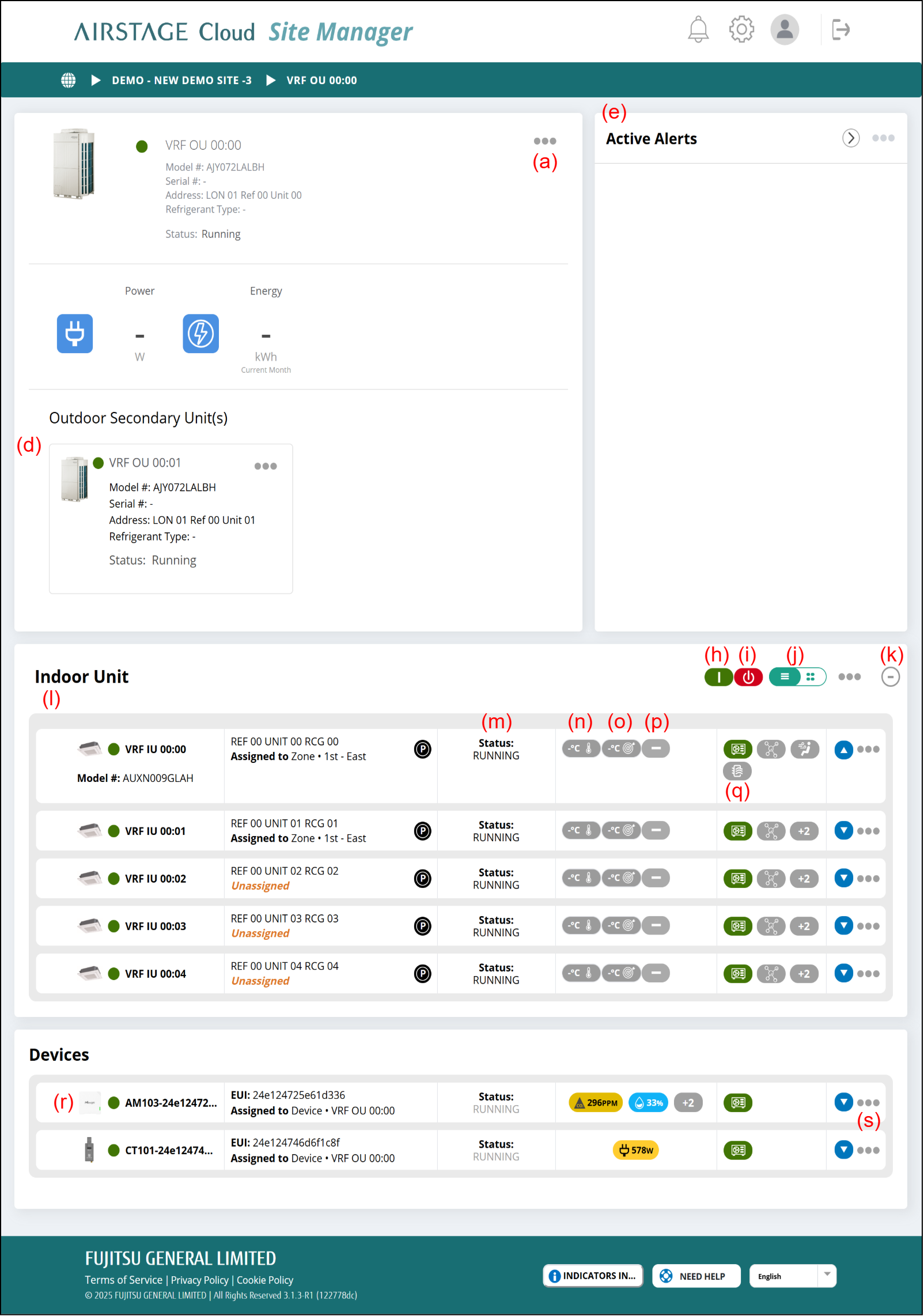Open the Privacy Policy link
Screen dimensions: 924x1316
tap(199, 1280)
